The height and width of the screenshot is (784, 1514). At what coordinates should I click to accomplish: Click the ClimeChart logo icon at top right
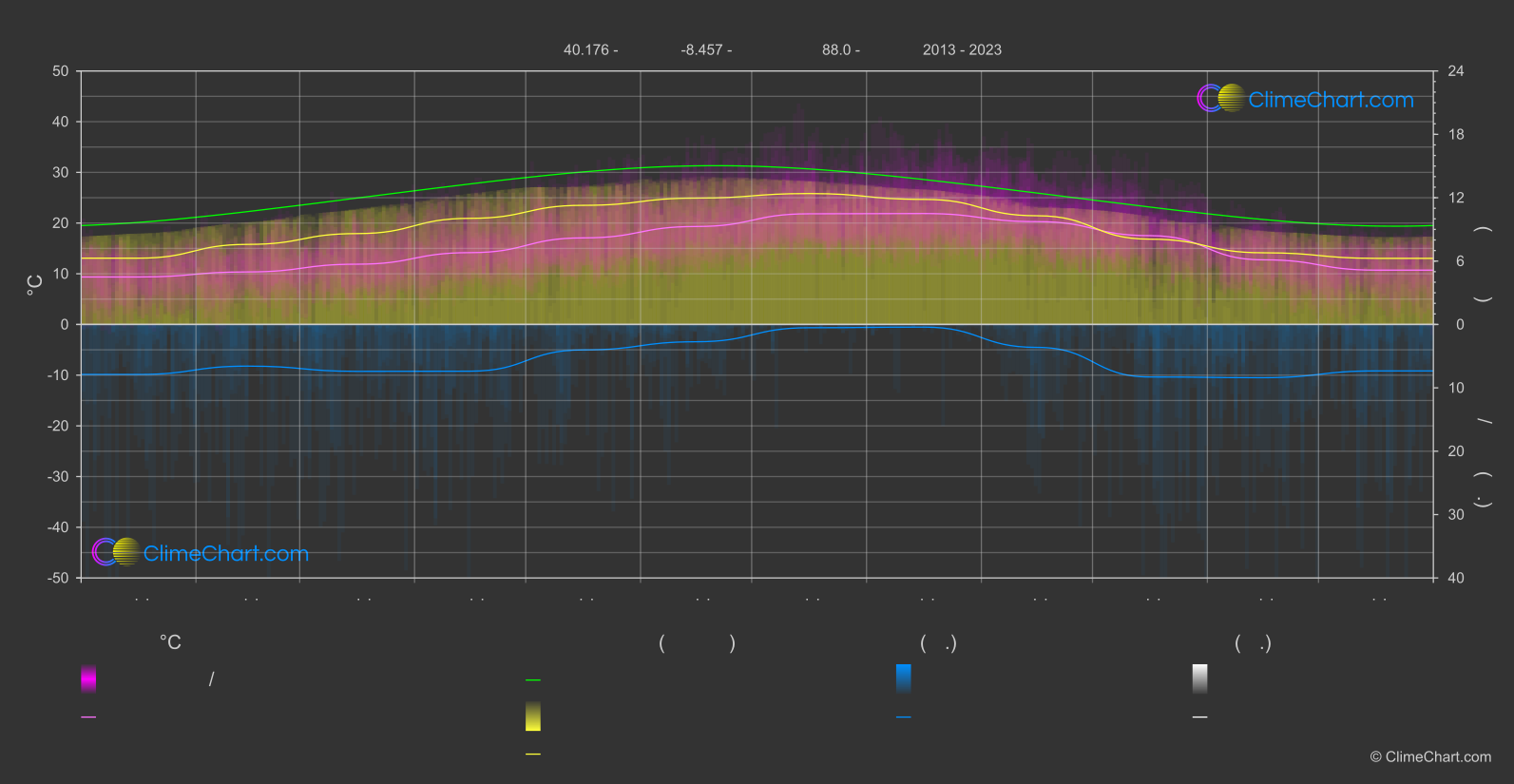click(x=1221, y=98)
